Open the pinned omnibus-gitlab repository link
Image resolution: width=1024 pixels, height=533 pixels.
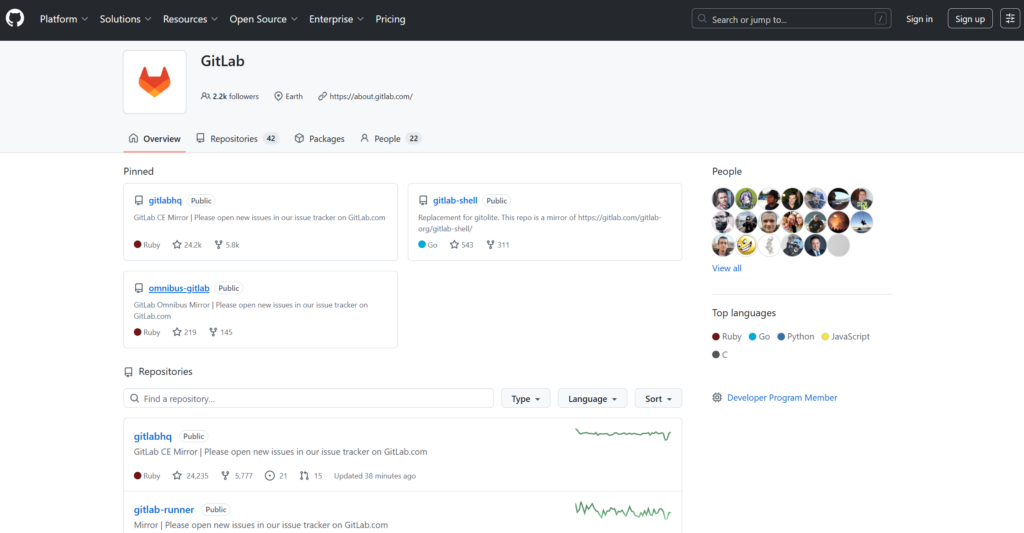tap(179, 288)
